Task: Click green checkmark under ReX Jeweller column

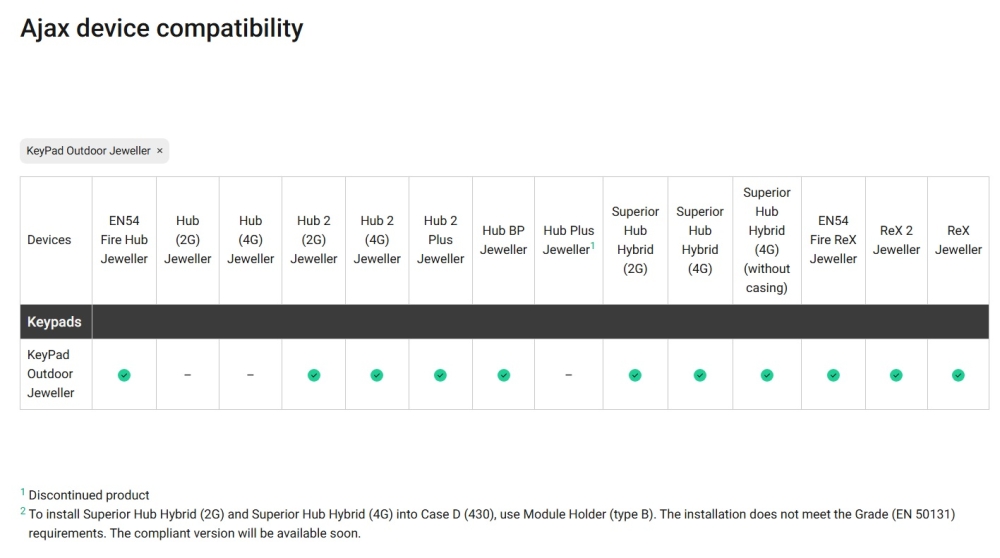Action: click(958, 375)
